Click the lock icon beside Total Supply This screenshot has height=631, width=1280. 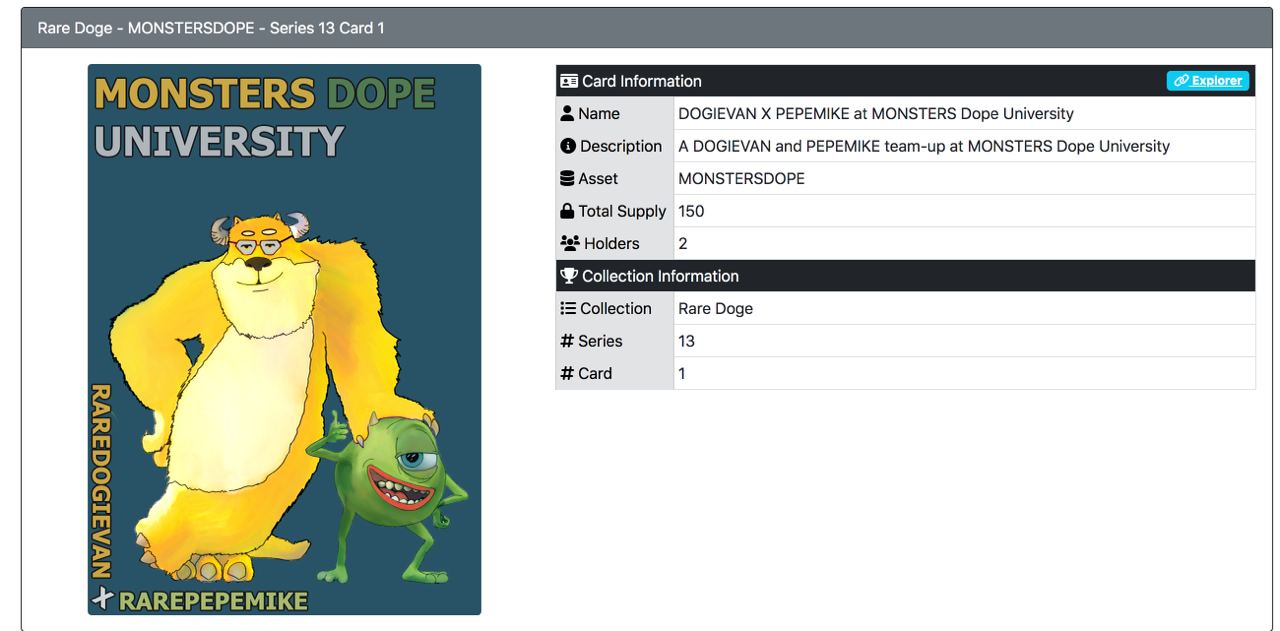pyautogui.click(x=567, y=211)
